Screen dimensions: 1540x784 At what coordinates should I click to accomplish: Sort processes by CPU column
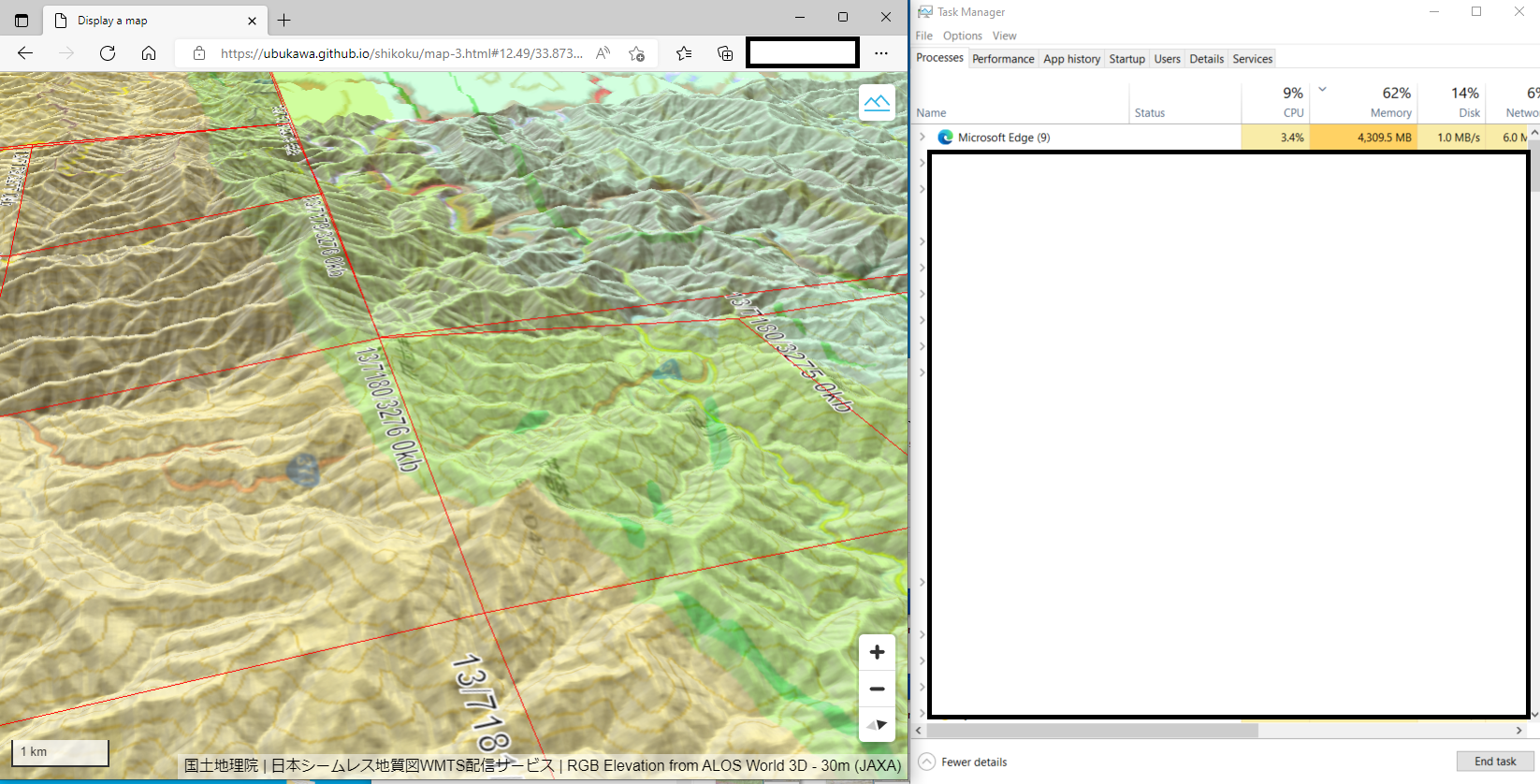click(x=1275, y=104)
